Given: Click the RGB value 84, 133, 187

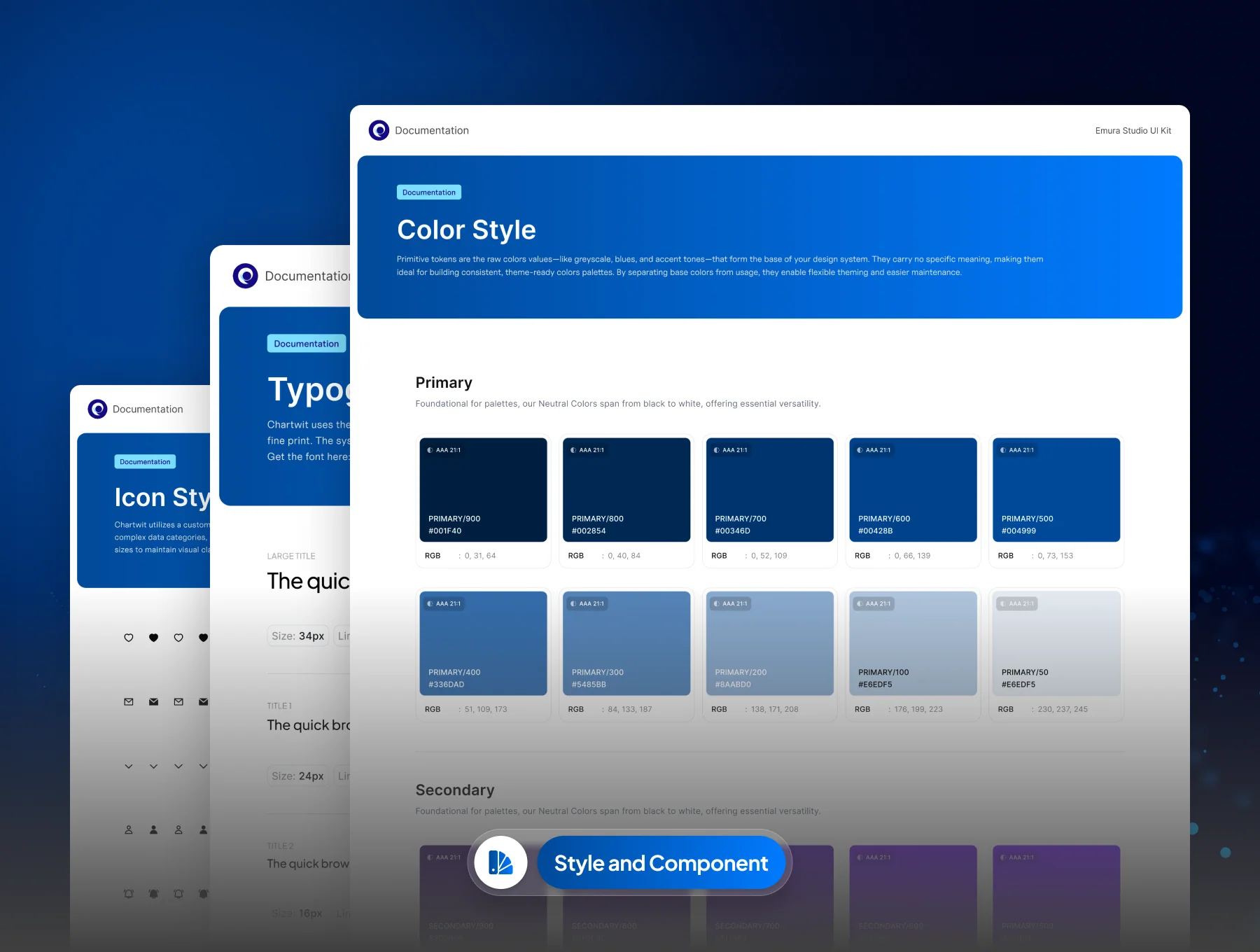Looking at the screenshot, I should [630, 709].
